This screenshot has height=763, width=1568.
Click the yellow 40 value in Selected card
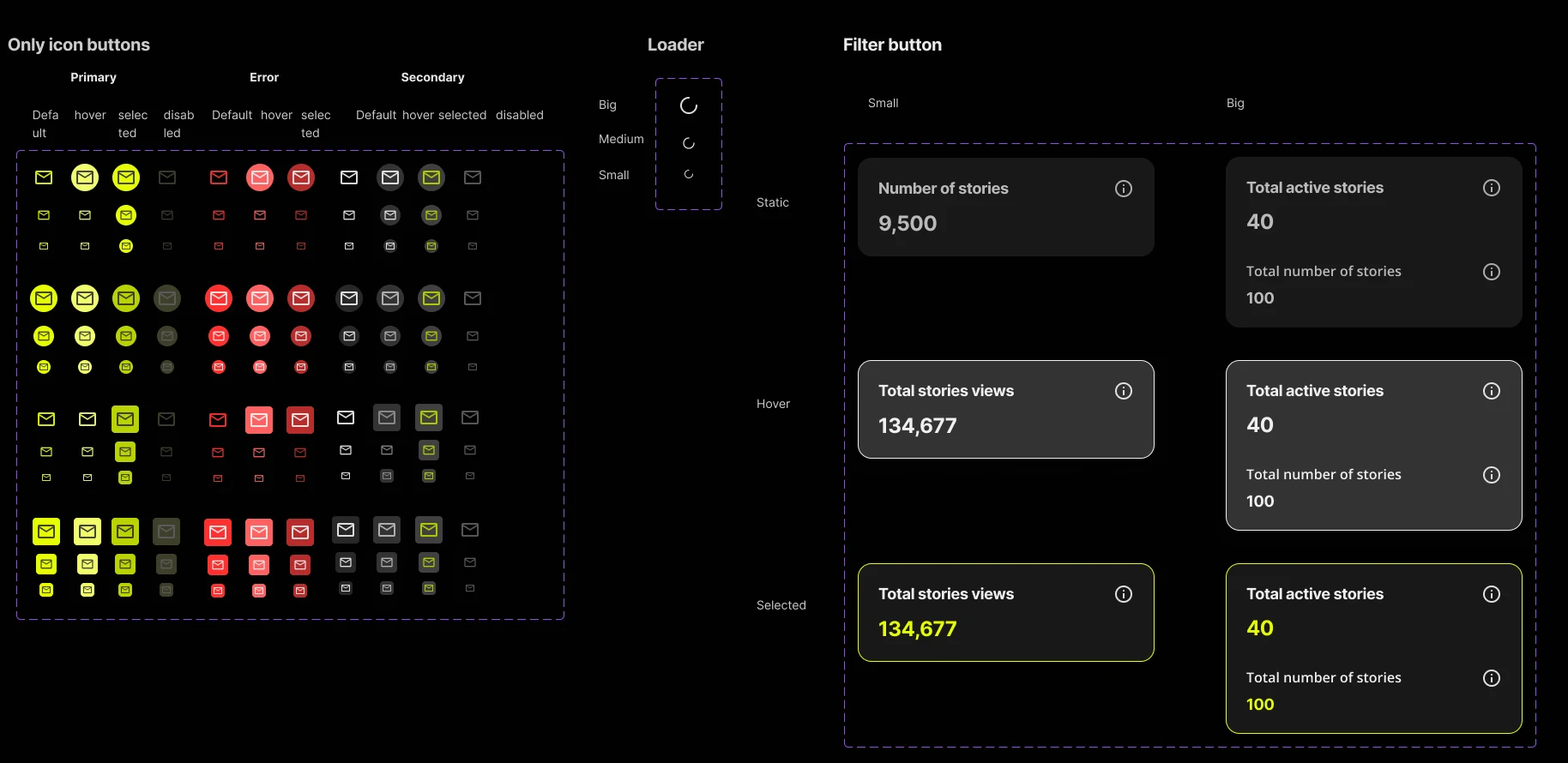click(x=1260, y=628)
